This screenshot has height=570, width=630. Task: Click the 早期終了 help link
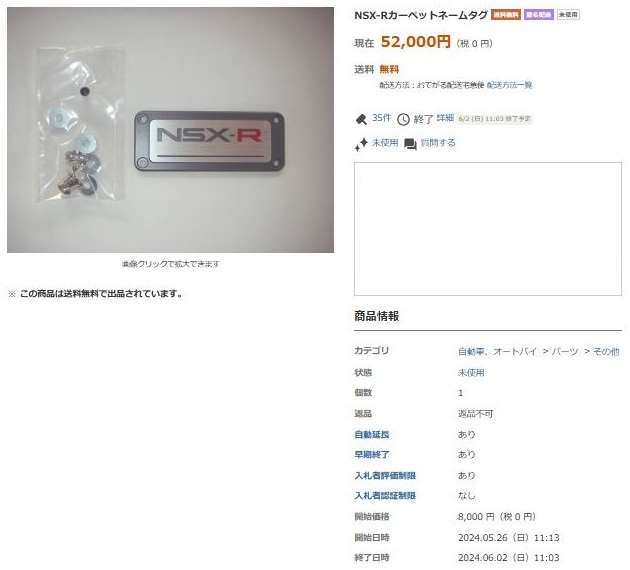pyautogui.click(x=372, y=455)
